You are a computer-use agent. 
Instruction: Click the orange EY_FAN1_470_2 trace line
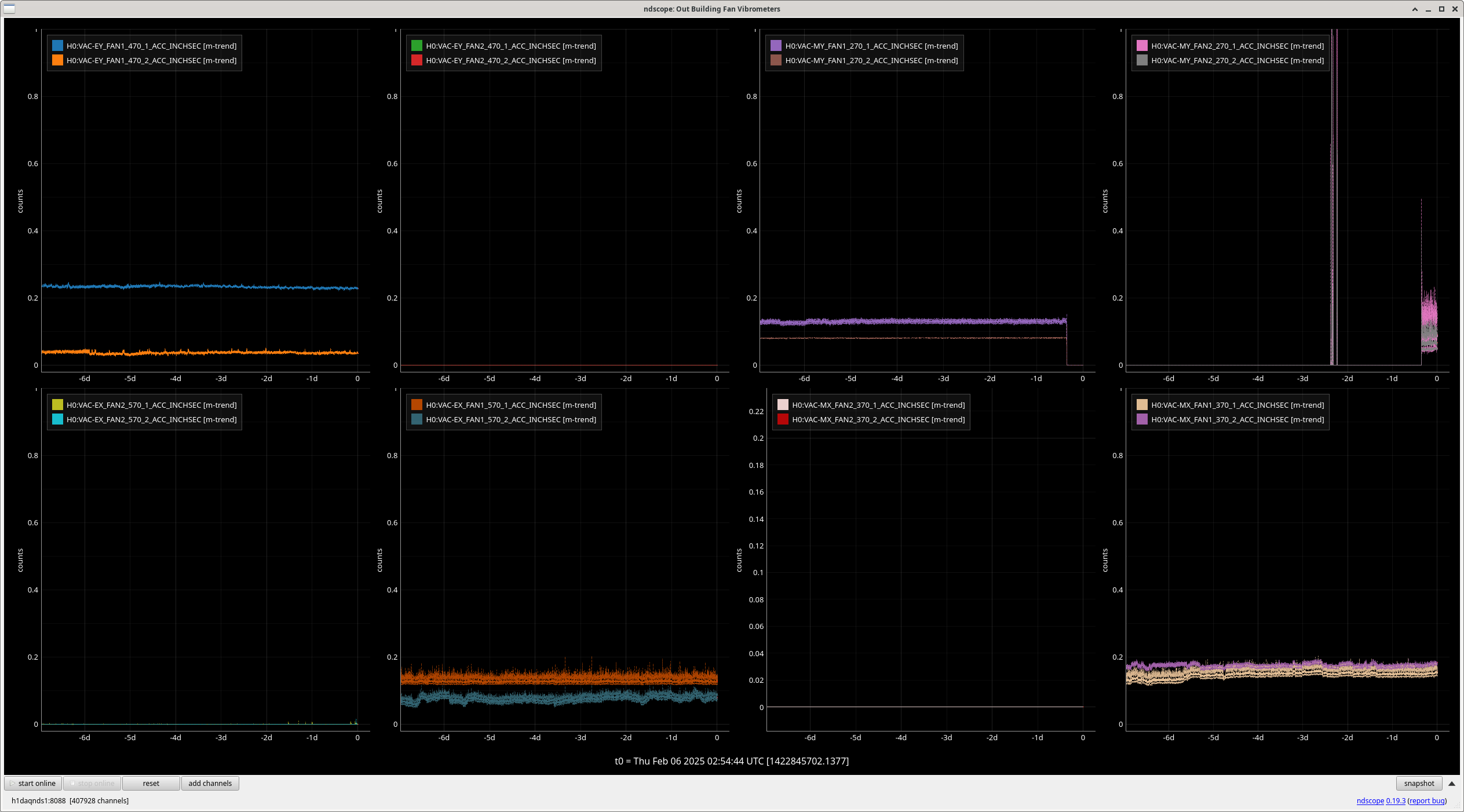(x=200, y=352)
